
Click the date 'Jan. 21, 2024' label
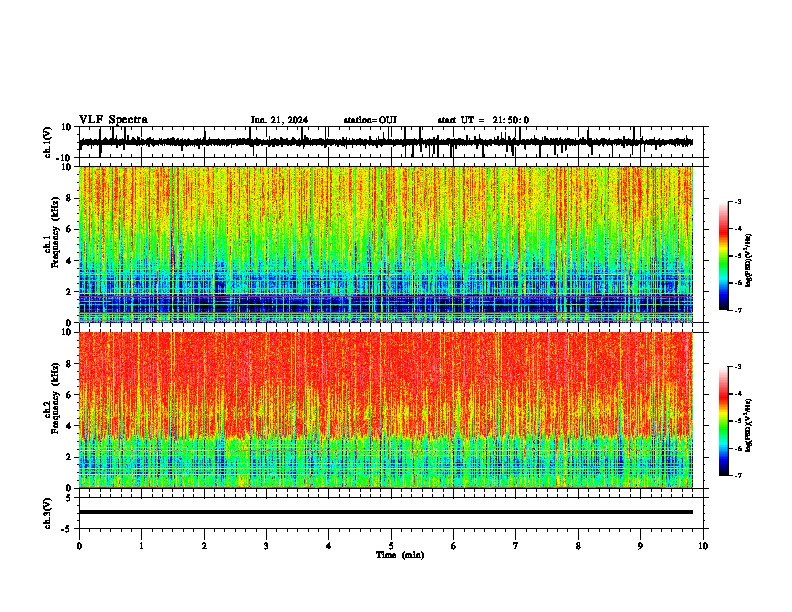click(279, 120)
